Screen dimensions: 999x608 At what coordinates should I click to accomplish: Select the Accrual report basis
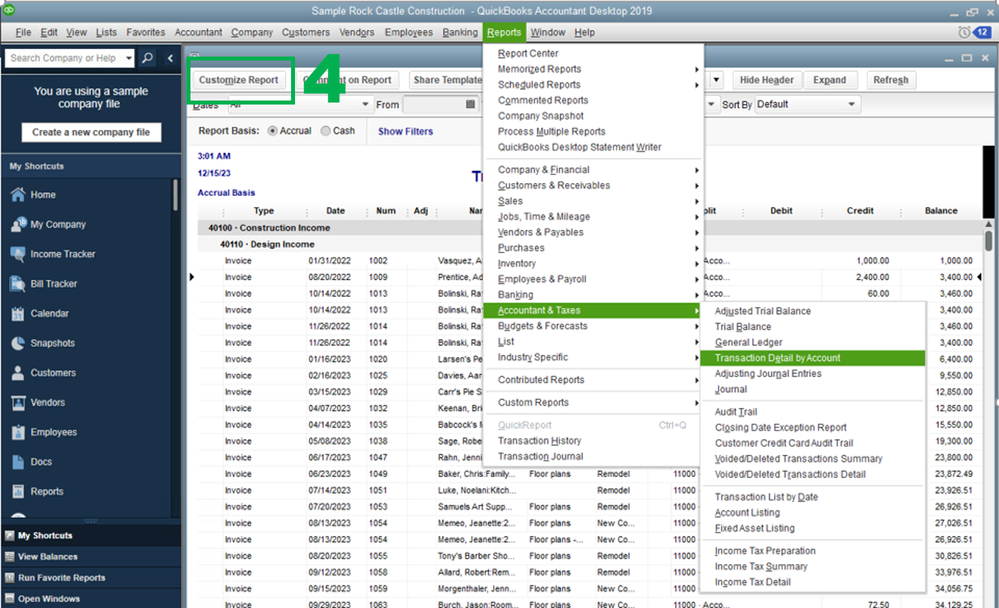(273, 131)
